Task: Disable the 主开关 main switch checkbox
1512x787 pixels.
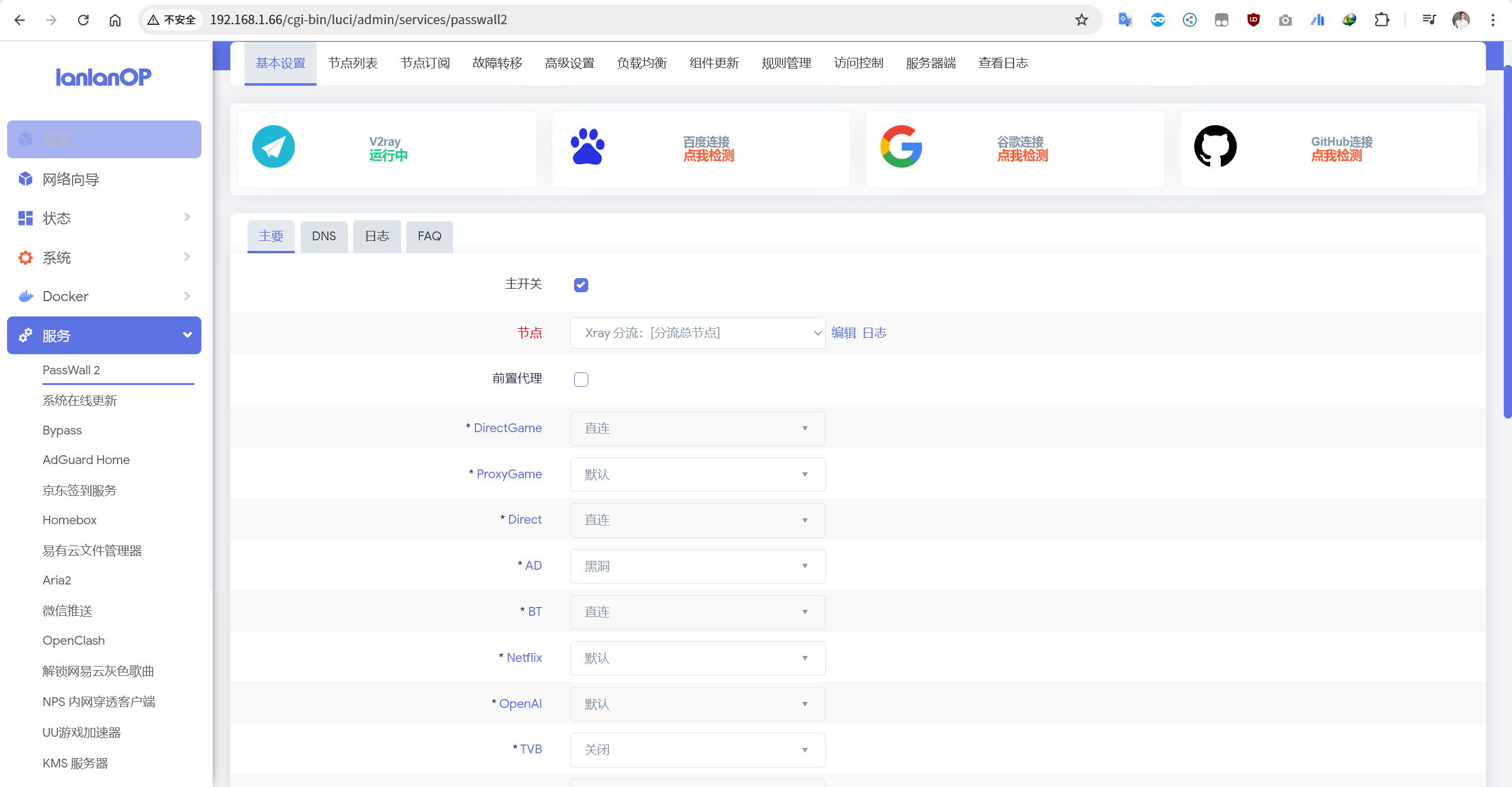Action: pyautogui.click(x=581, y=285)
